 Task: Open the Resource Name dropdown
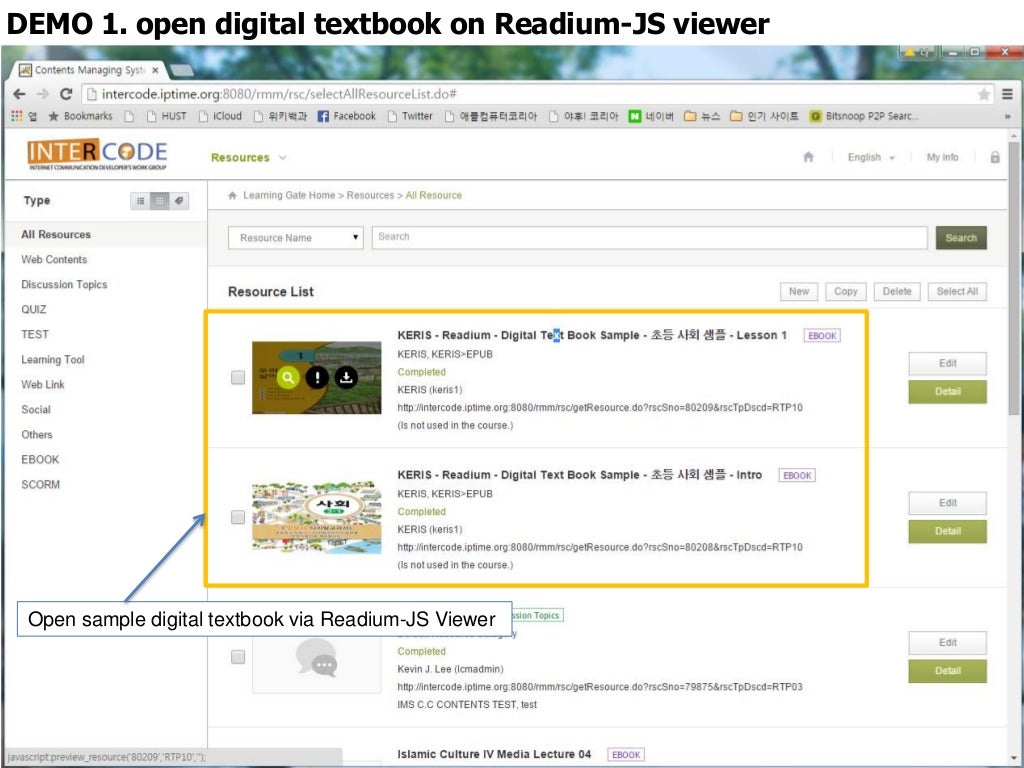point(295,238)
